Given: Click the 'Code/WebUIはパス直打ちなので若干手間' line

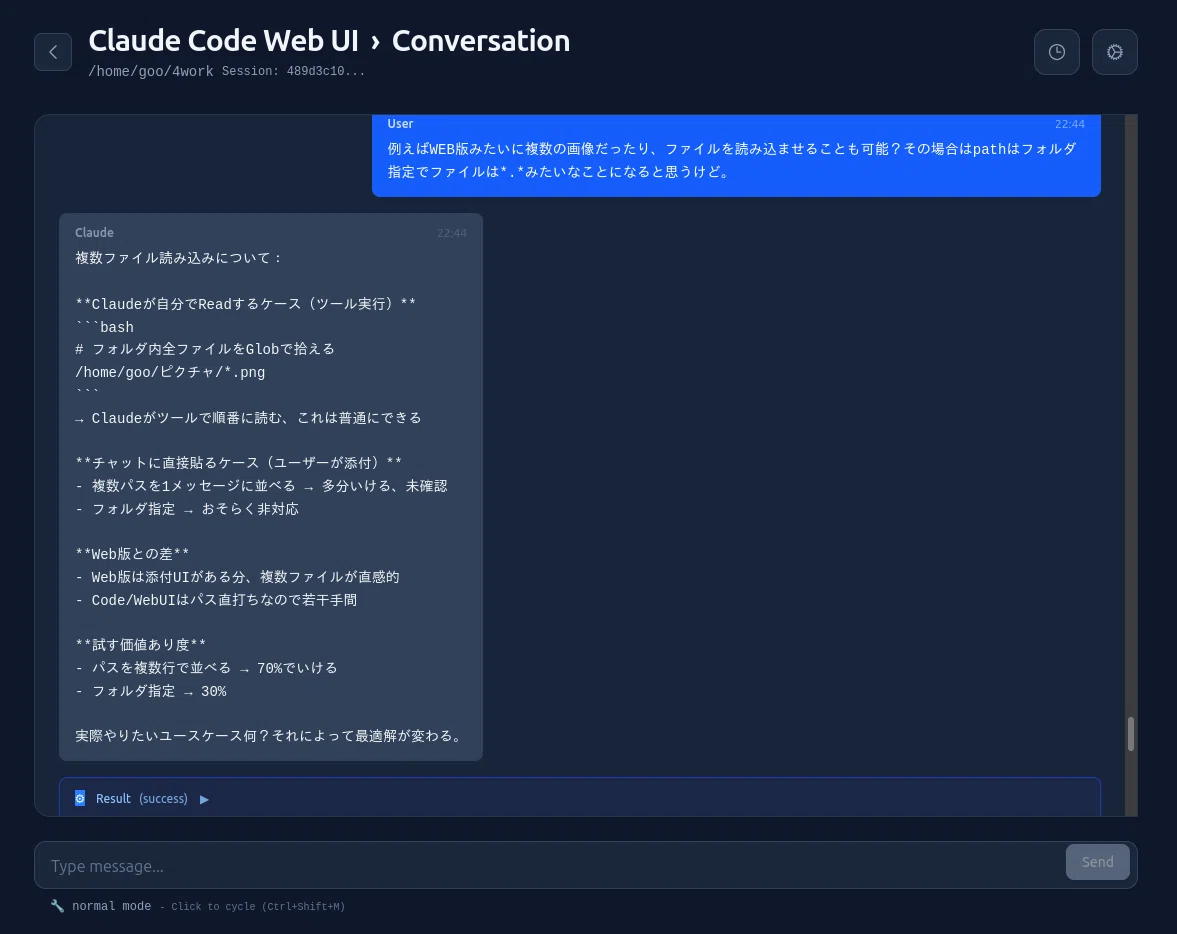Looking at the screenshot, I should [216, 600].
